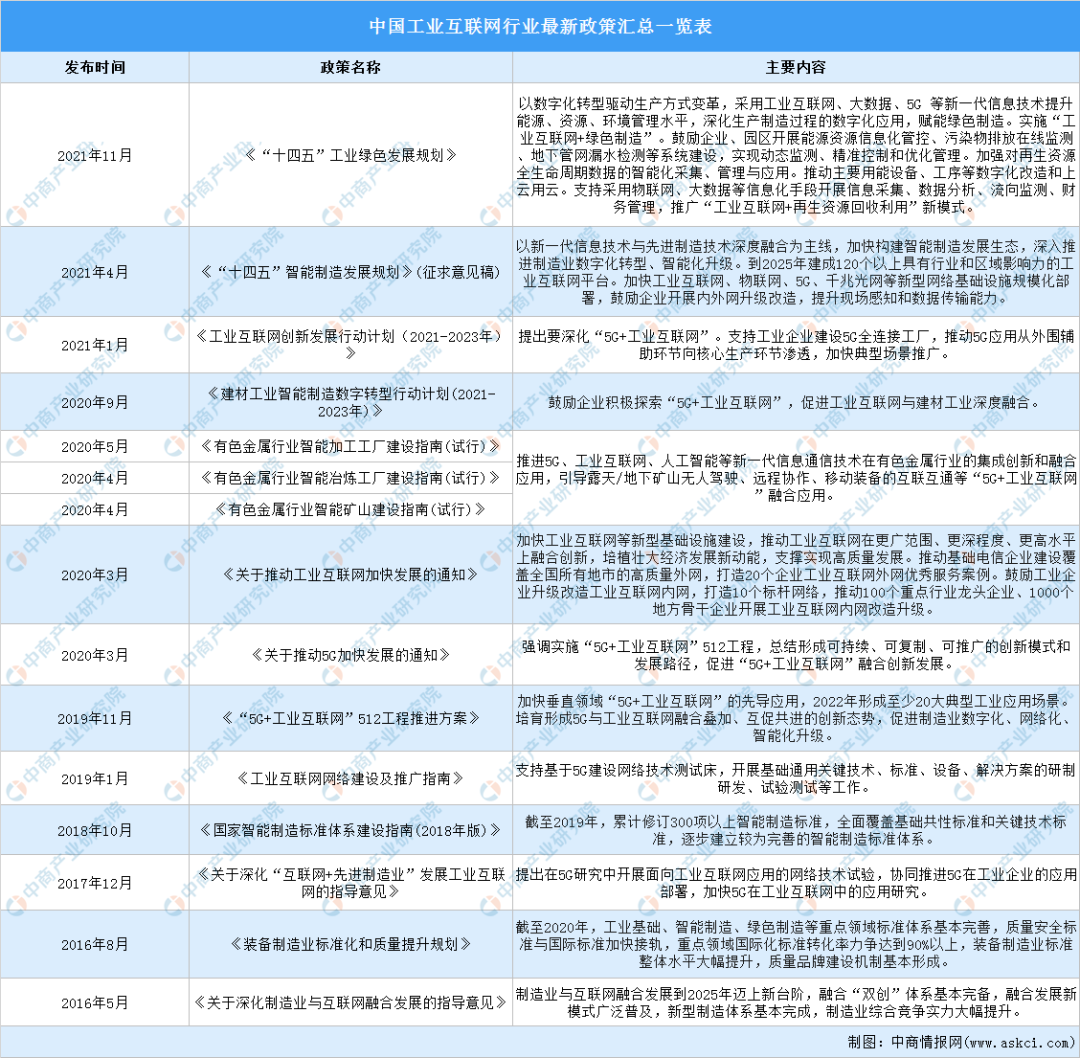This screenshot has width=1080, height=1058.
Task: Click the 2021年1月 date cell
Action: tap(94, 345)
